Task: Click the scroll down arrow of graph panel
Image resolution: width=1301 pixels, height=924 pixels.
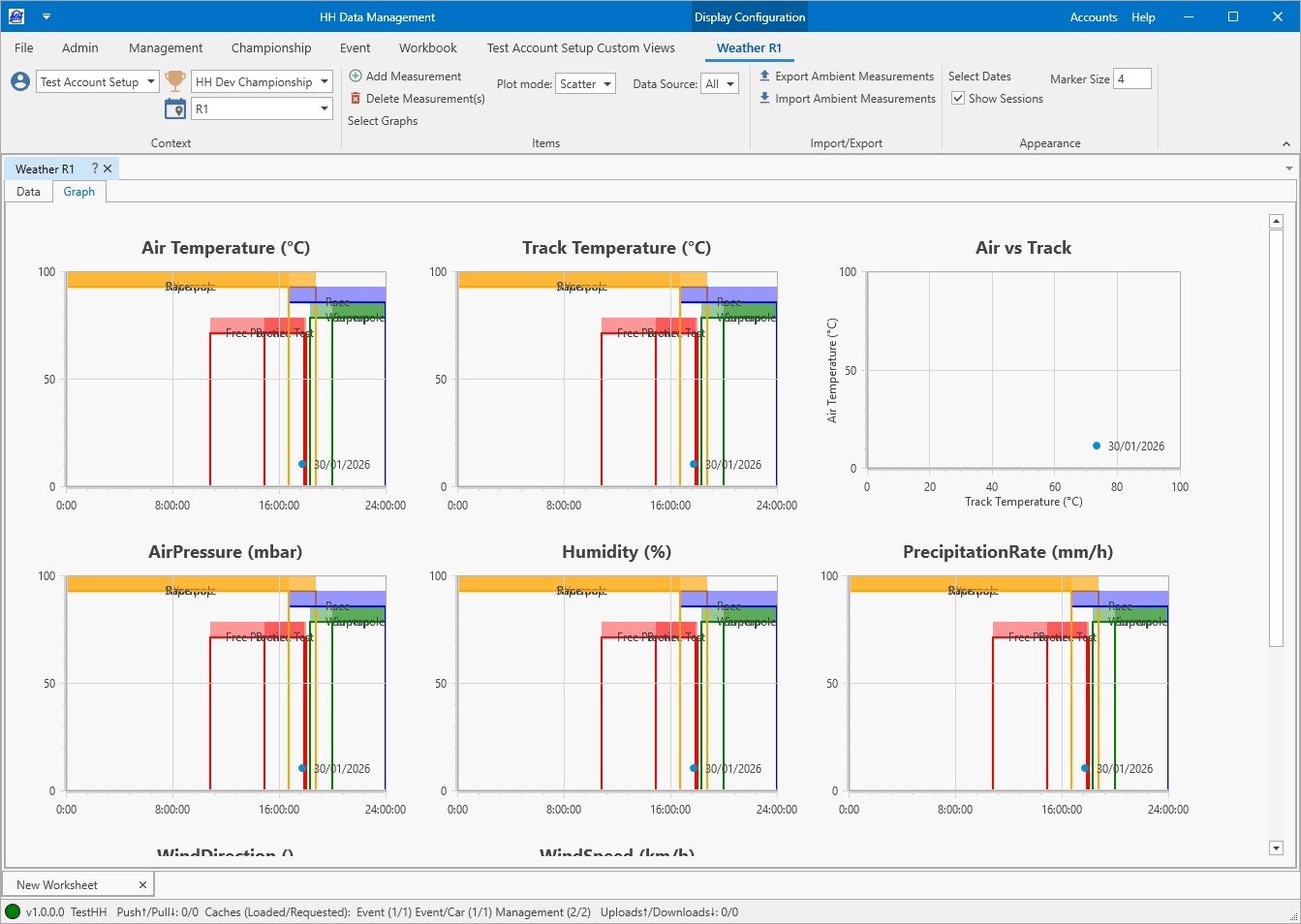Action: [1276, 848]
